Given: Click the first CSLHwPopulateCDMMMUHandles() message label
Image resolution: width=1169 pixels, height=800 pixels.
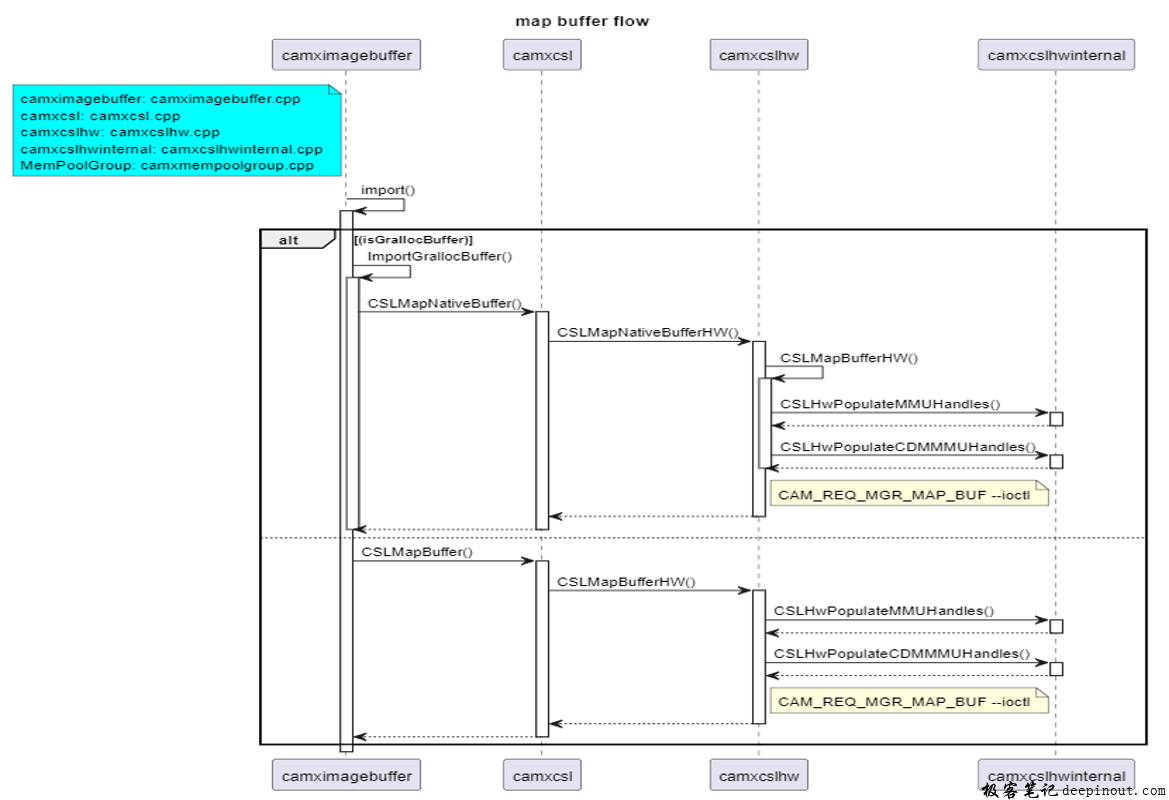Looking at the screenshot, I should (x=907, y=447).
